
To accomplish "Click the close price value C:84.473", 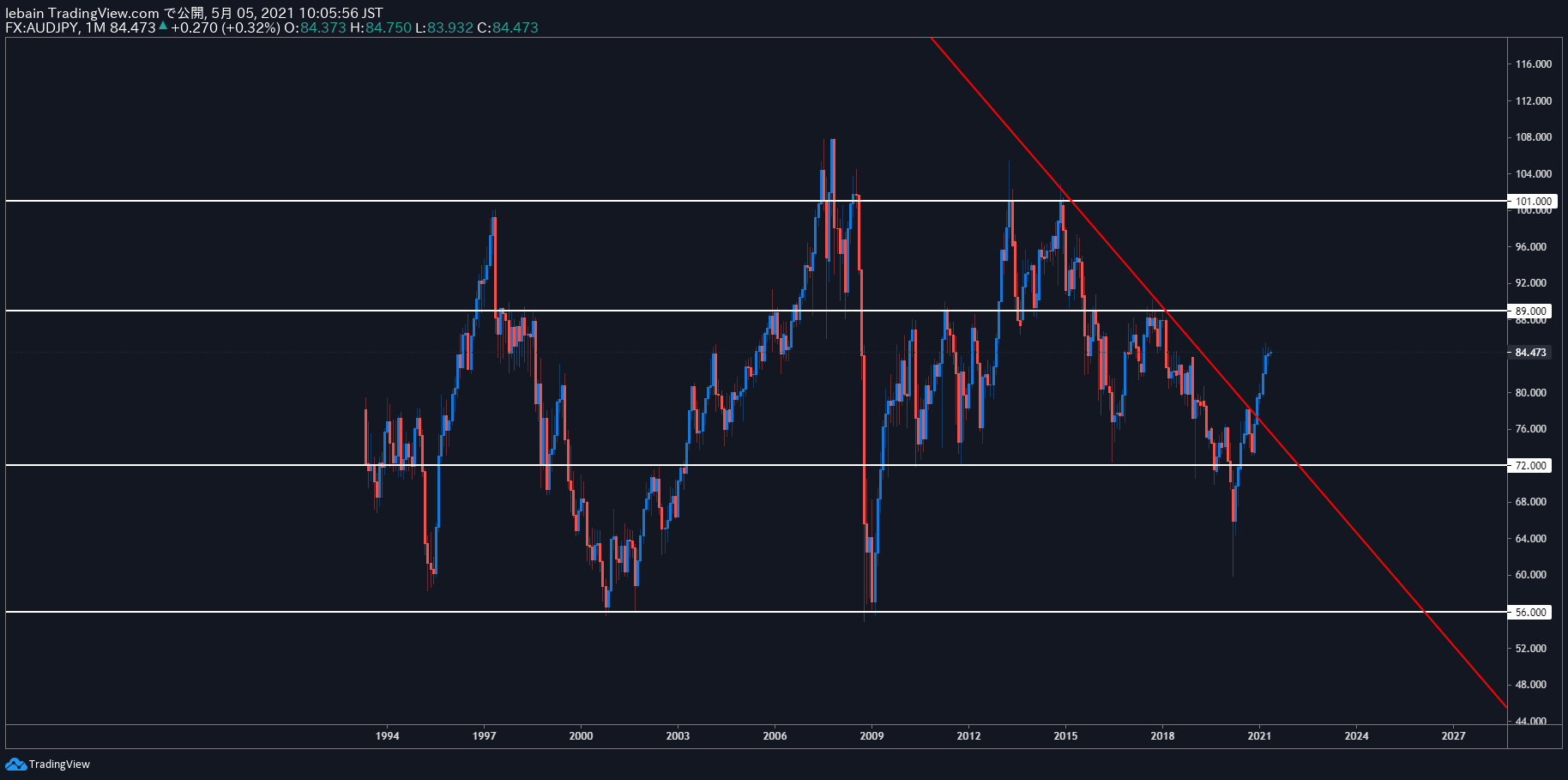I will pos(508,27).
